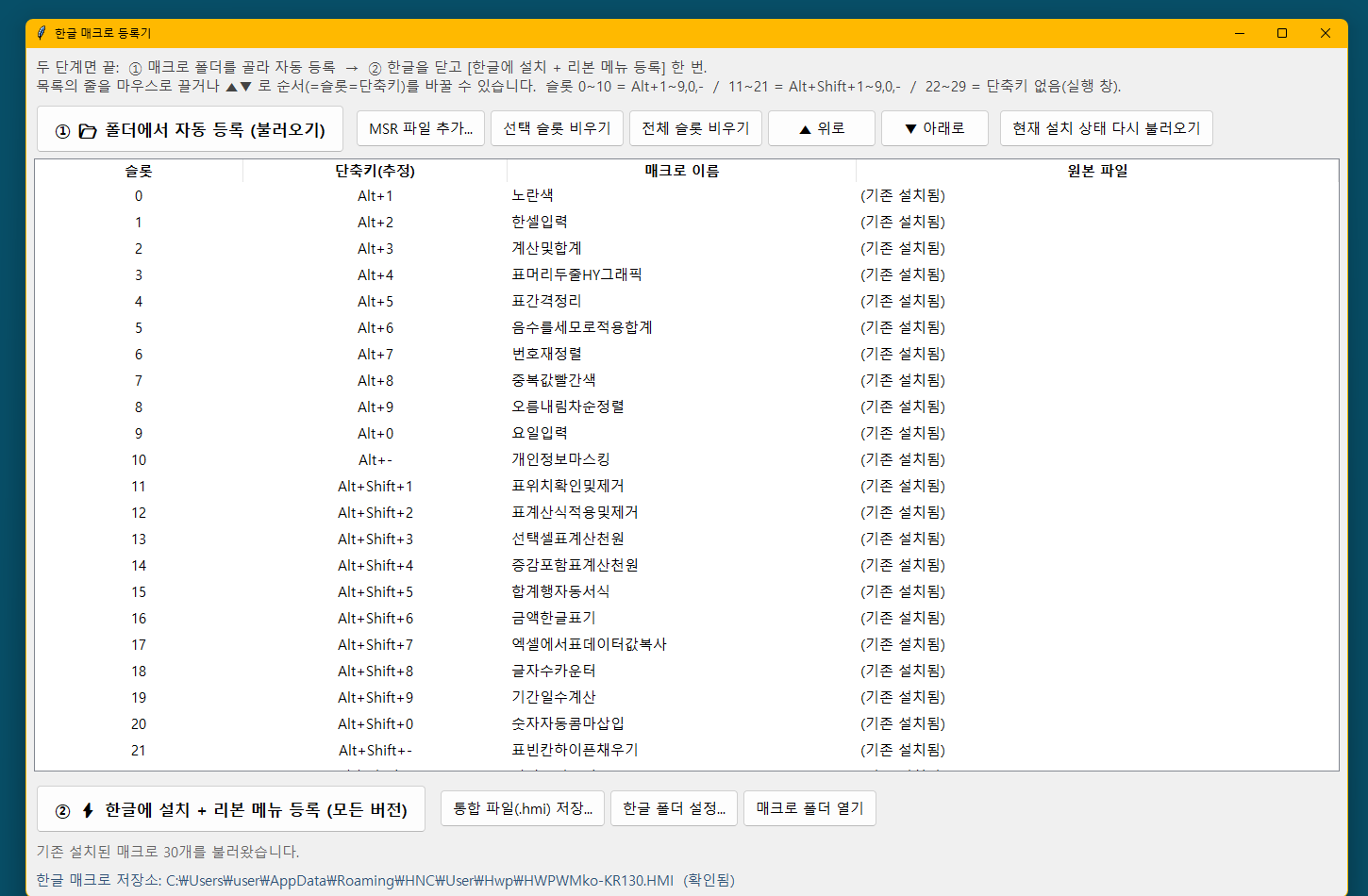Select the 표머리두줄HY그래픽 row
This screenshot has height=896, width=1368.
[x=687, y=275]
